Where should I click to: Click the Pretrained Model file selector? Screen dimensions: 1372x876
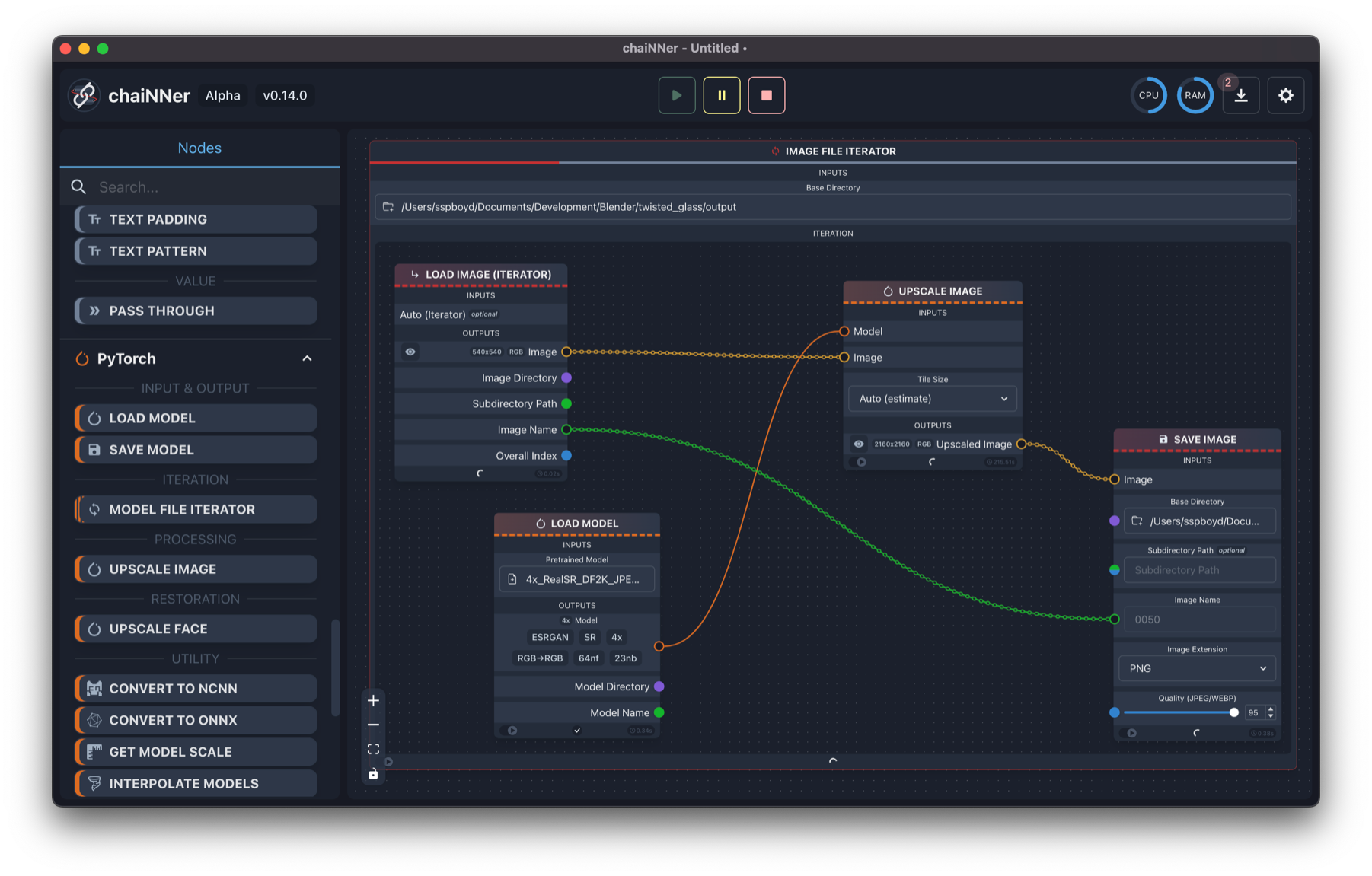tap(576, 579)
